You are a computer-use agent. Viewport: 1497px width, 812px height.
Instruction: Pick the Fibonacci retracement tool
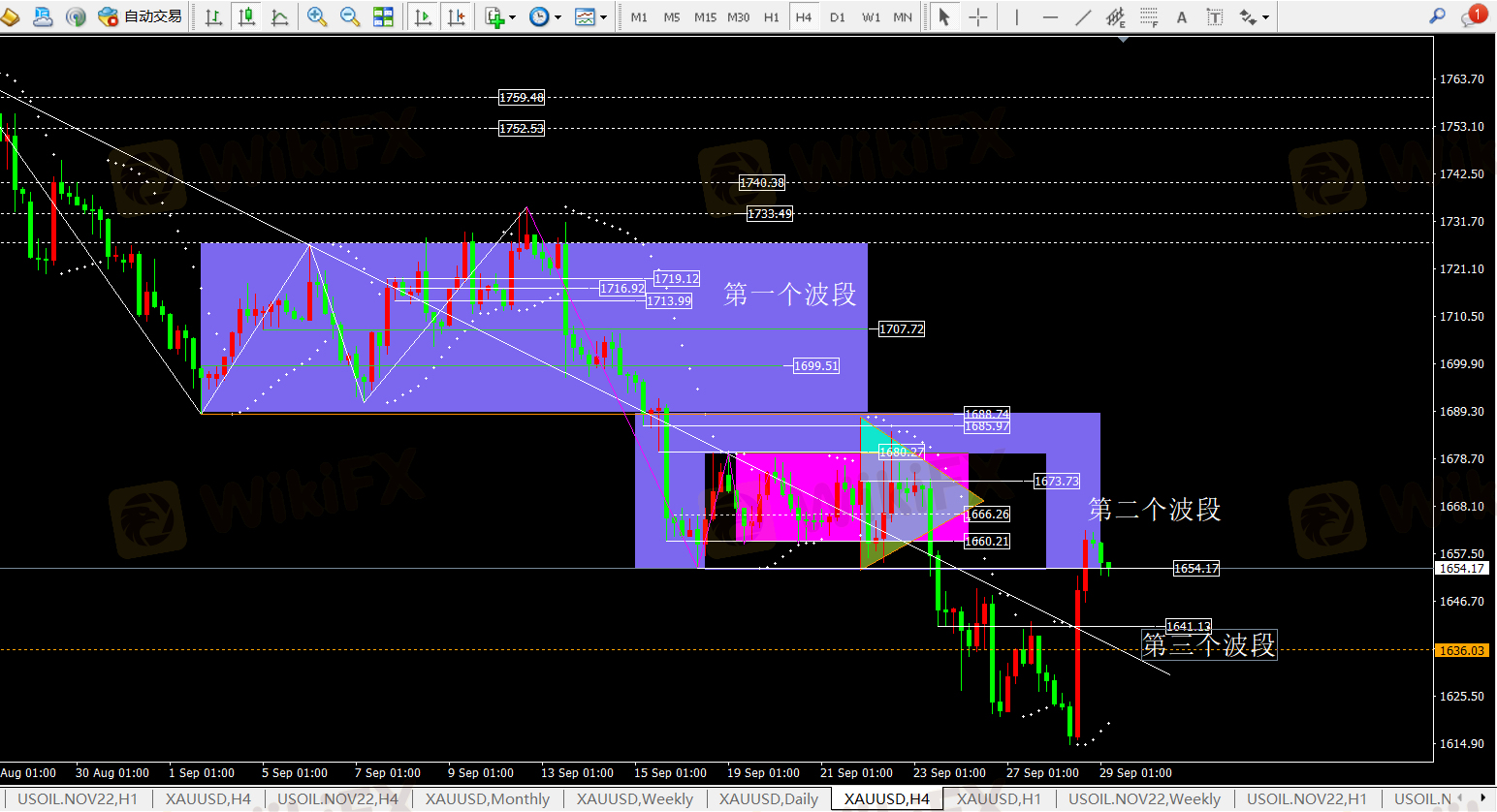(x=1149, y=16)
